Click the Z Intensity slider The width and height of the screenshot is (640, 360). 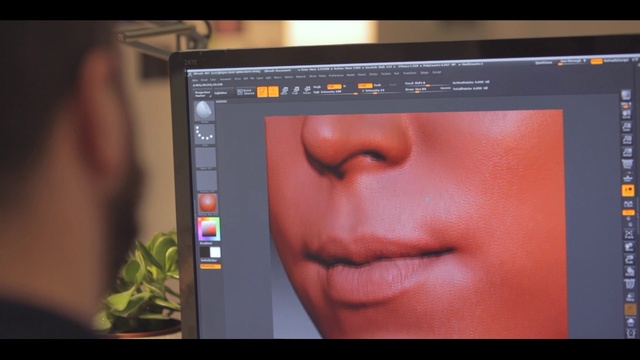[x=381, y=91]
